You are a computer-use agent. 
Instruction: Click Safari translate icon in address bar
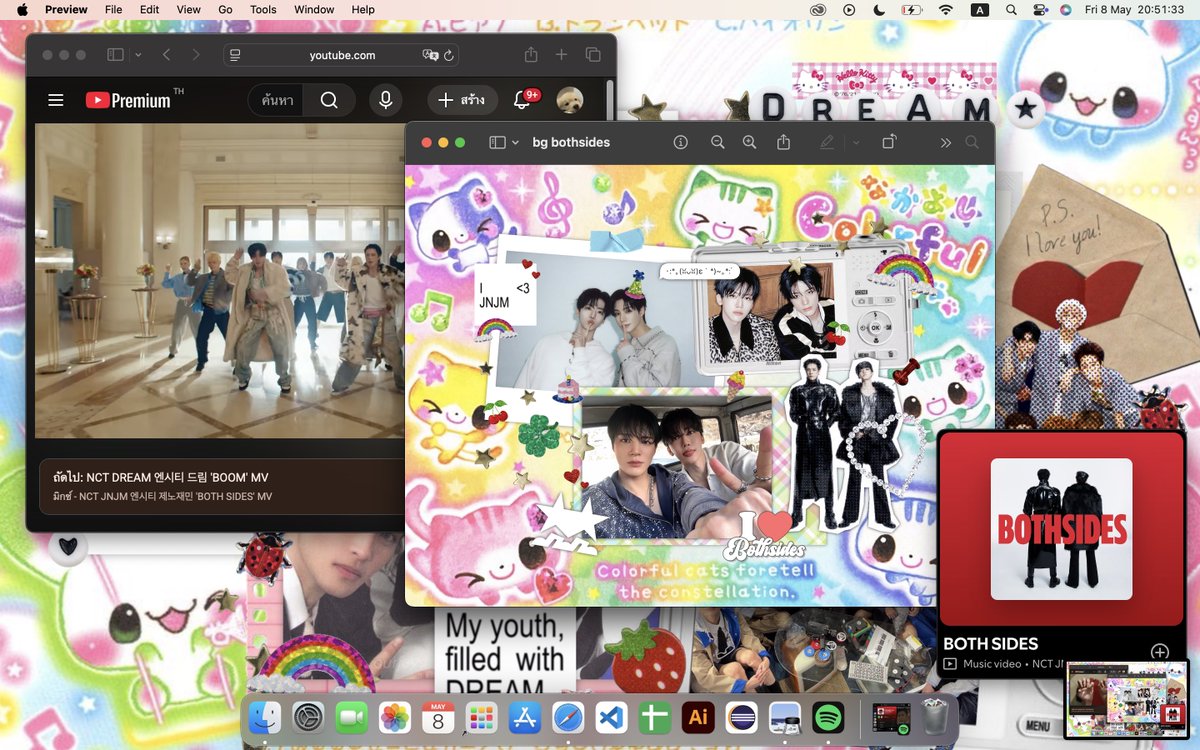point(430,55)
